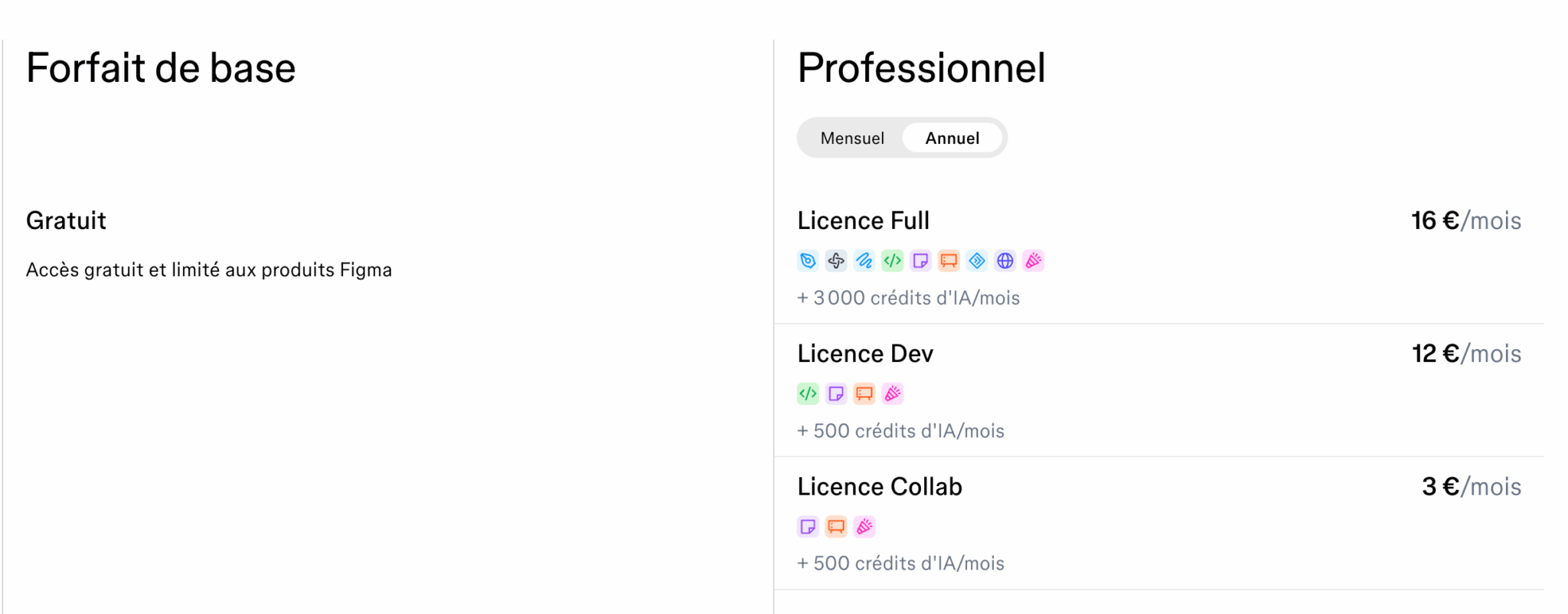Click the Licence Dev heading
Image resolution: width=1568 pixels, height=614 pixels.
[865, 354]
